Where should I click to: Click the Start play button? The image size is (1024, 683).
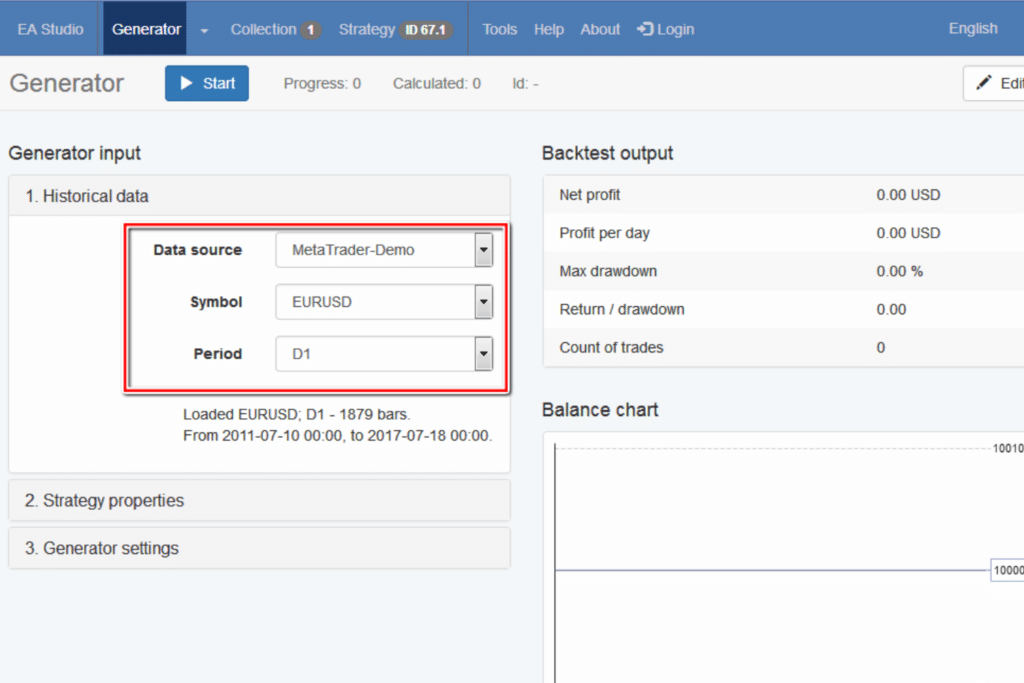206,84
